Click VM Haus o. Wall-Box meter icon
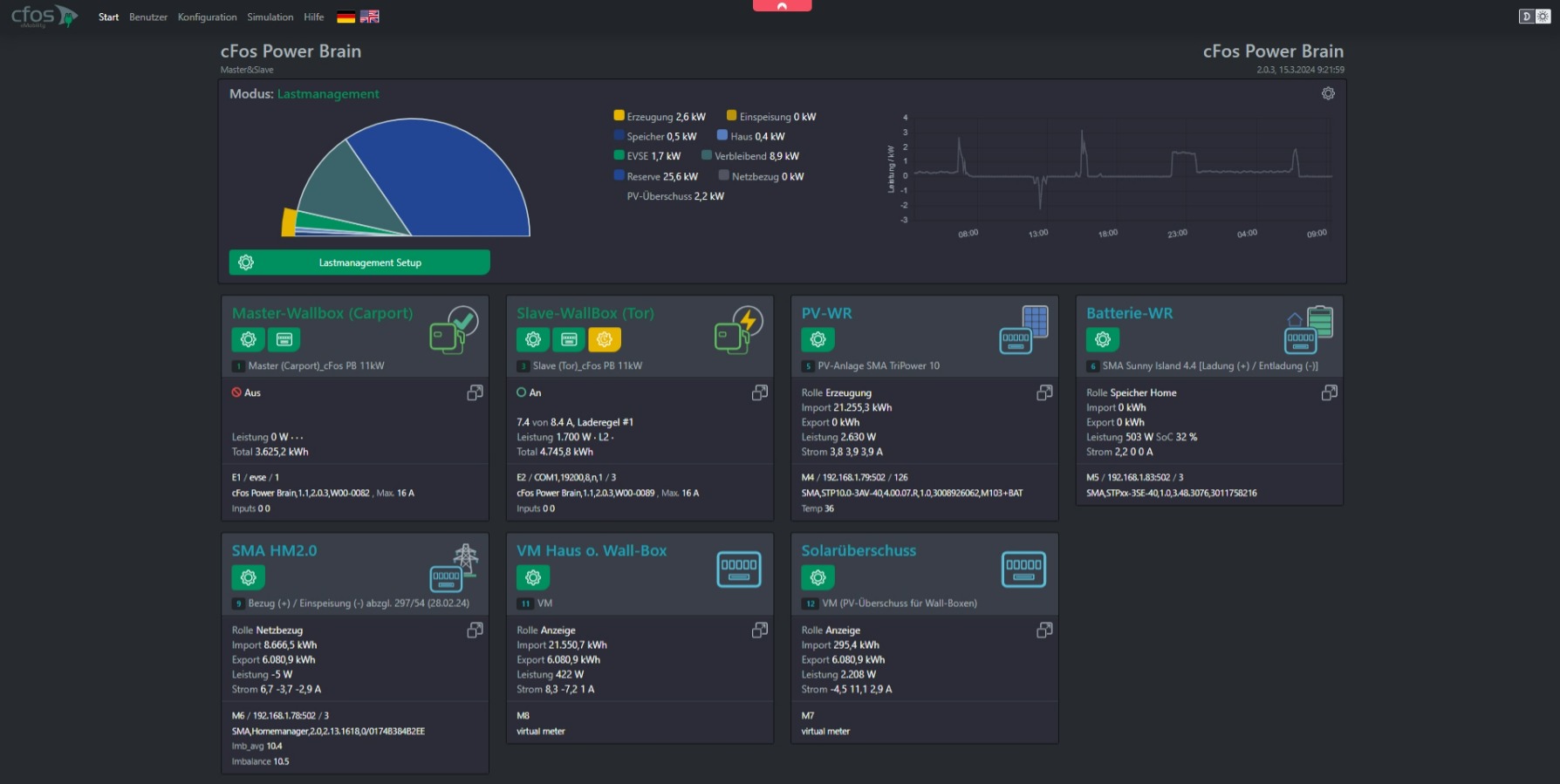Image resolution: width=1560 pixels, height=784 pixels. tap(739, 569)
